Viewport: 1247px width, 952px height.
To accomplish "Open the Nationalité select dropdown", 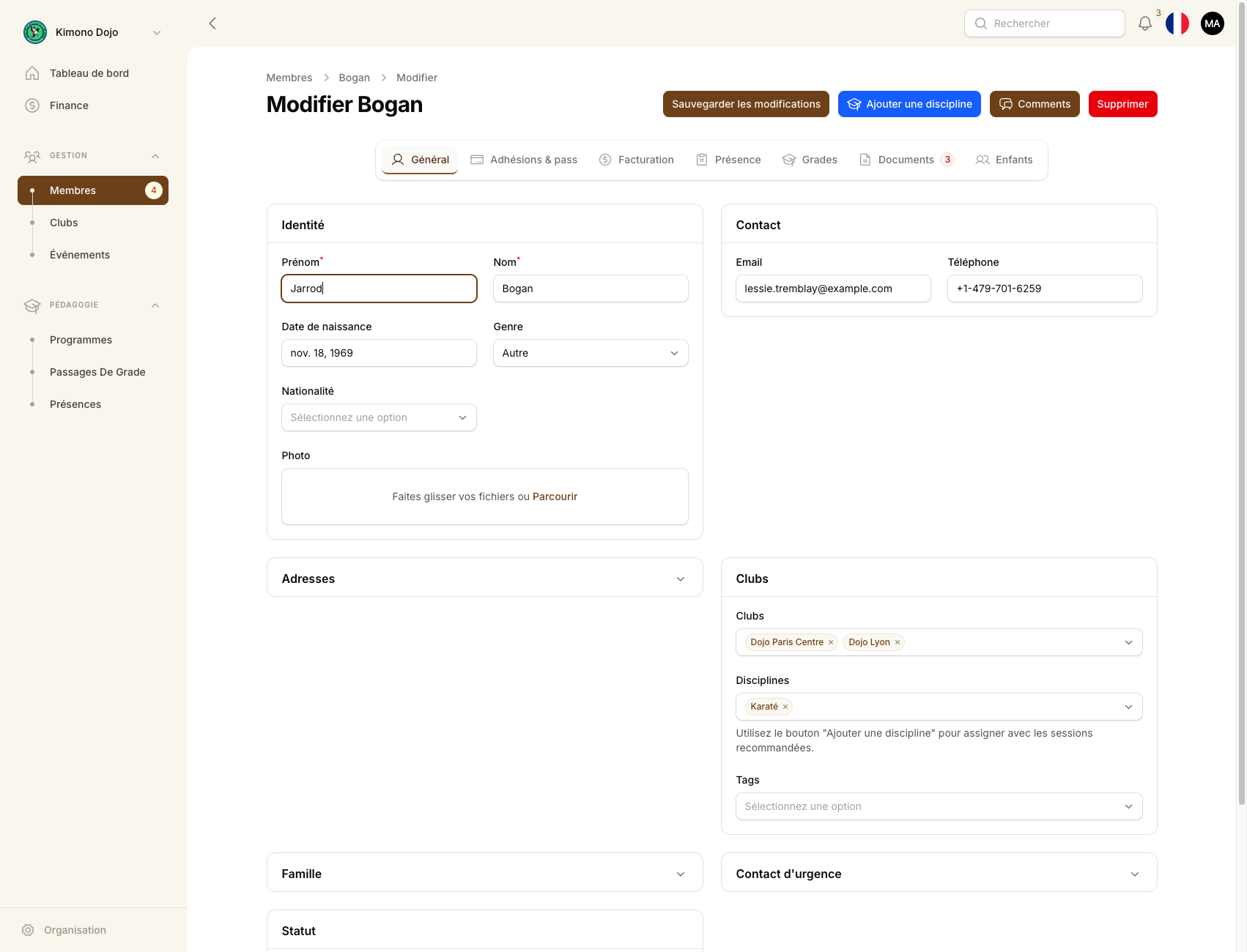I will point(379,417).
